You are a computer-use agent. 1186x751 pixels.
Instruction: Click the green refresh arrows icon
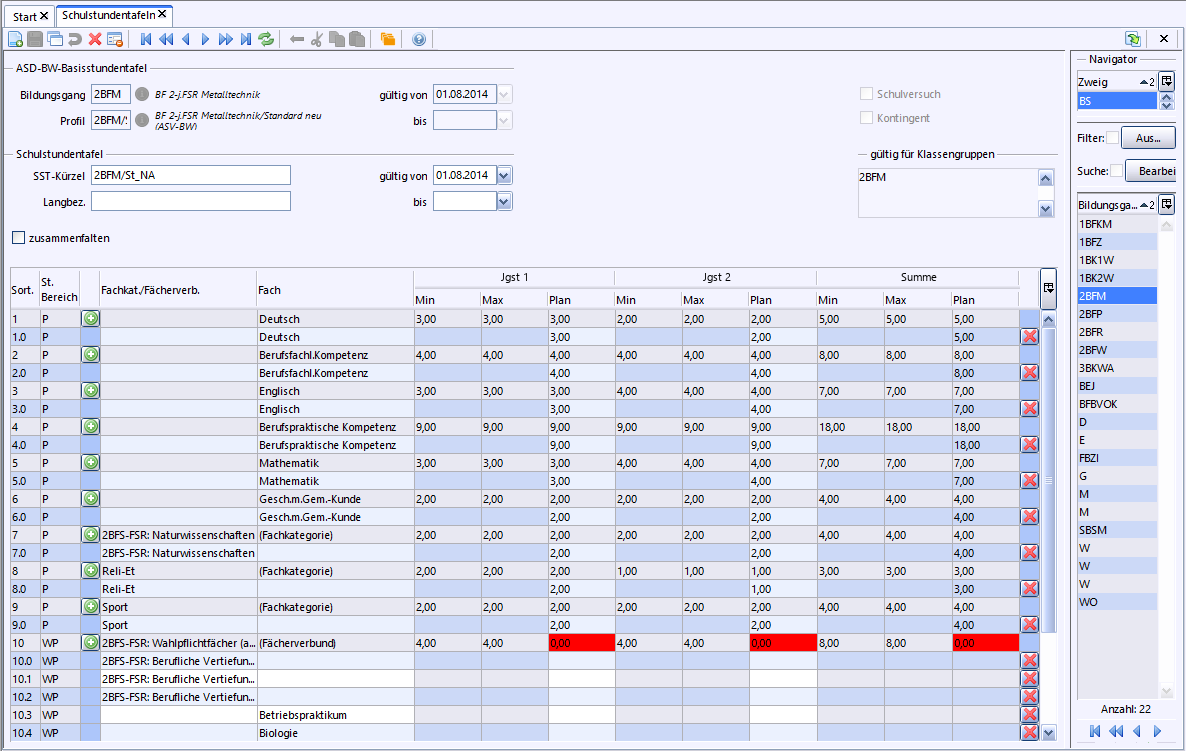pos(266,39)
